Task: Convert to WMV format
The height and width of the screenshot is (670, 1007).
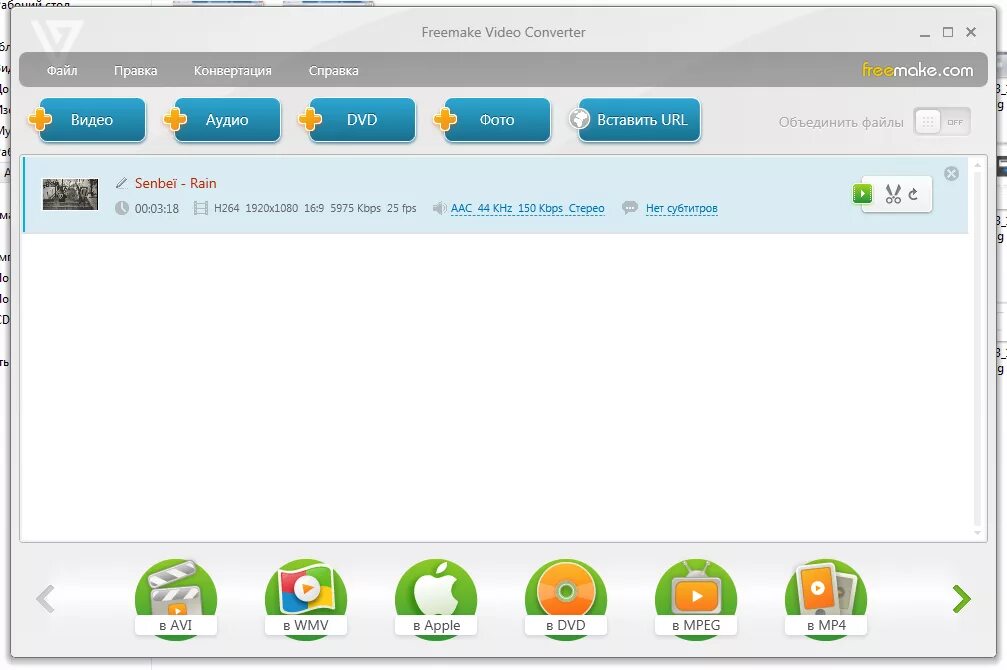Action: [x=306, y=599]
